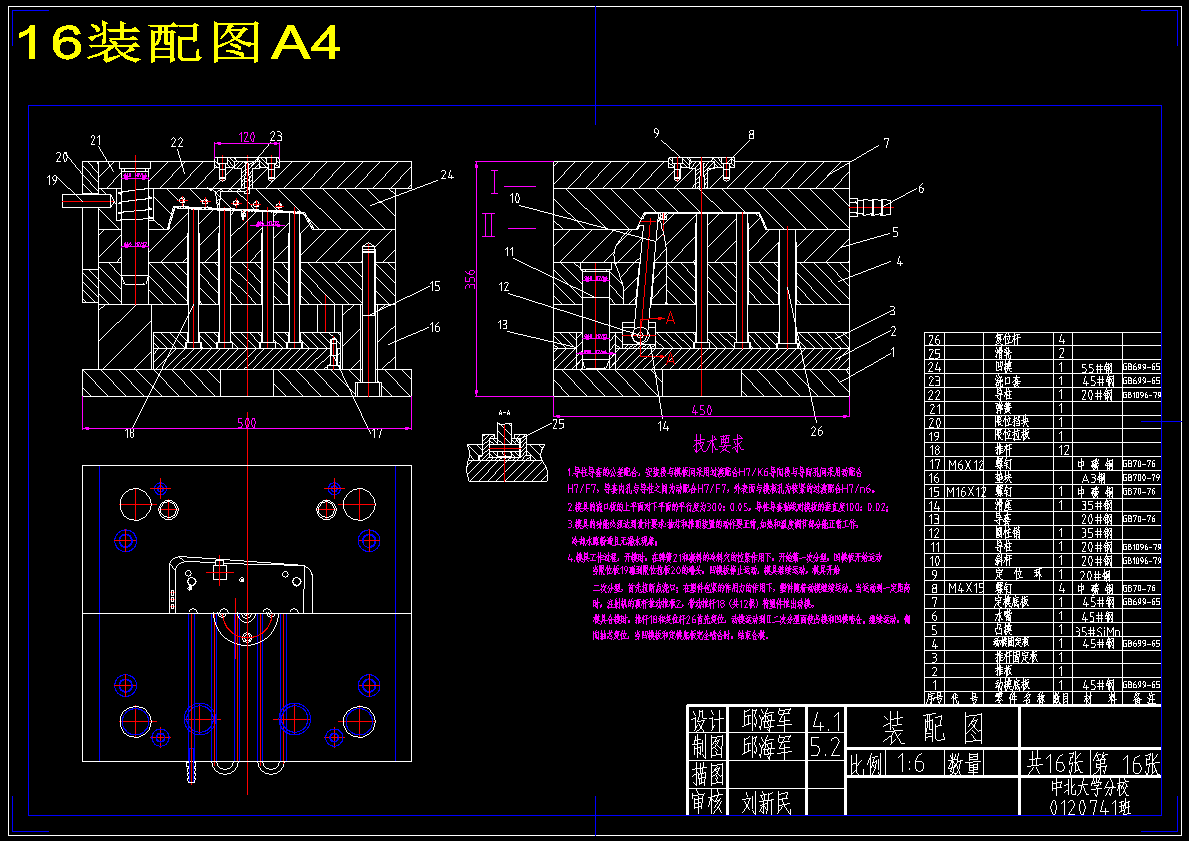Click the class code "0120741班"
The image size is (1189, 841).
coord(1090,807)
